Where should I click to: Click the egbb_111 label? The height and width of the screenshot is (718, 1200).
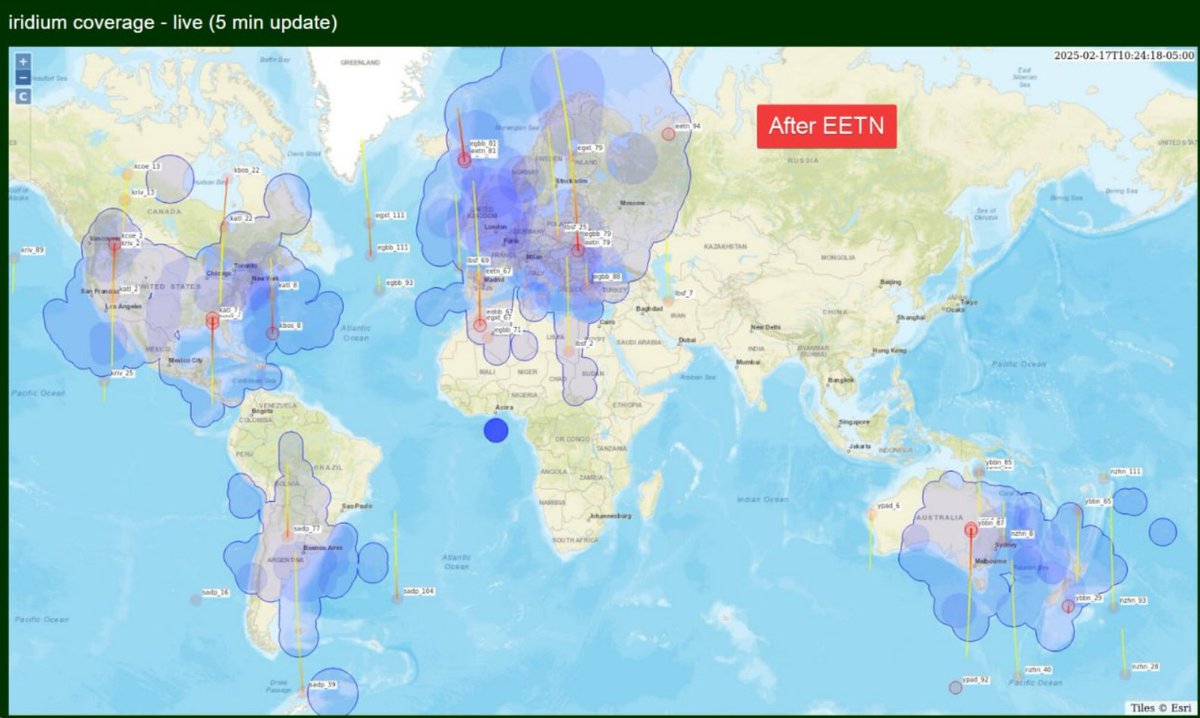pos(394,247)
